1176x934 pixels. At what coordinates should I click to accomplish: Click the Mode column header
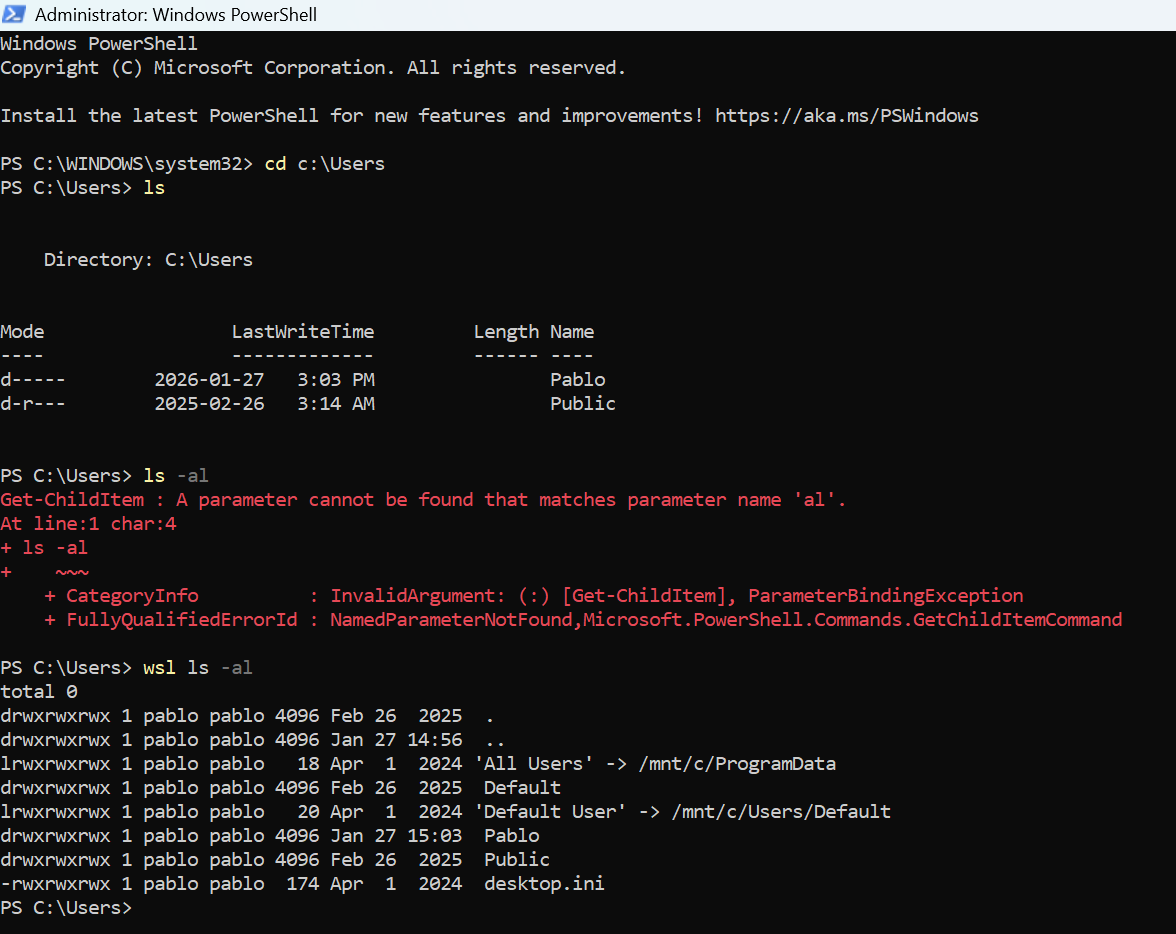(x=22, y=332)
